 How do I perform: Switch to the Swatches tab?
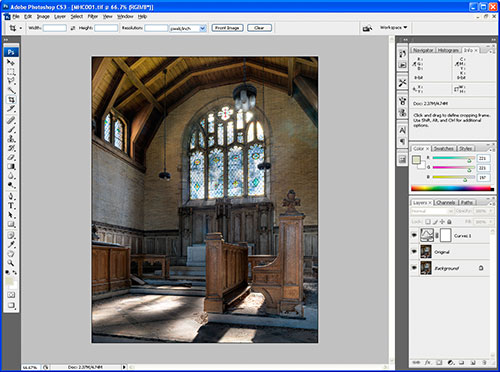click(444, 148)
